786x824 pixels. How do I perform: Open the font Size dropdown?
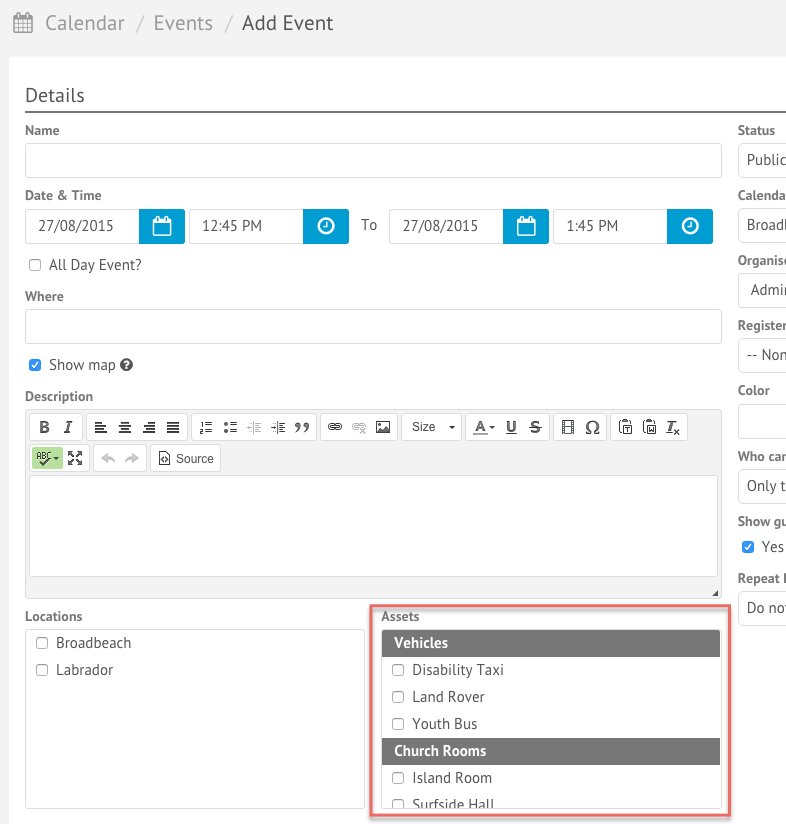pos(431,427)
